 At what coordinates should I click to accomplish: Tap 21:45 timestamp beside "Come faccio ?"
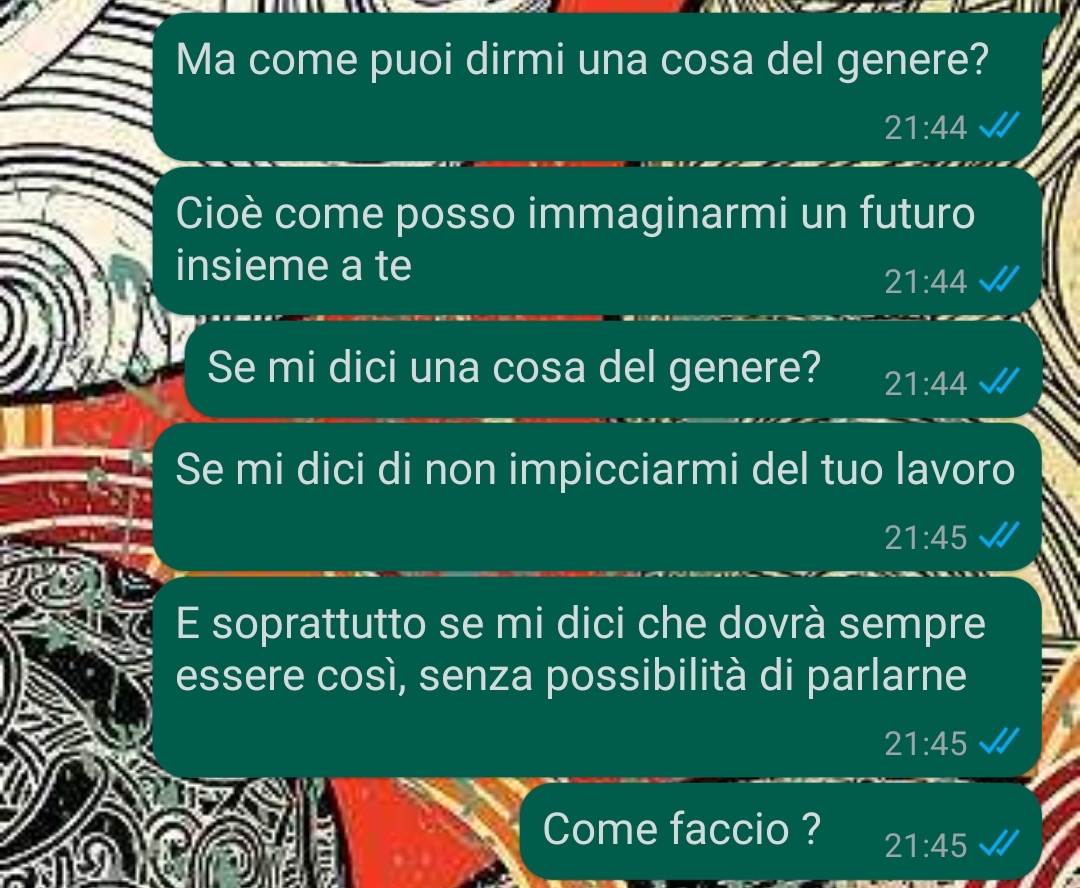pyautogui.click(x=926, y=845)
